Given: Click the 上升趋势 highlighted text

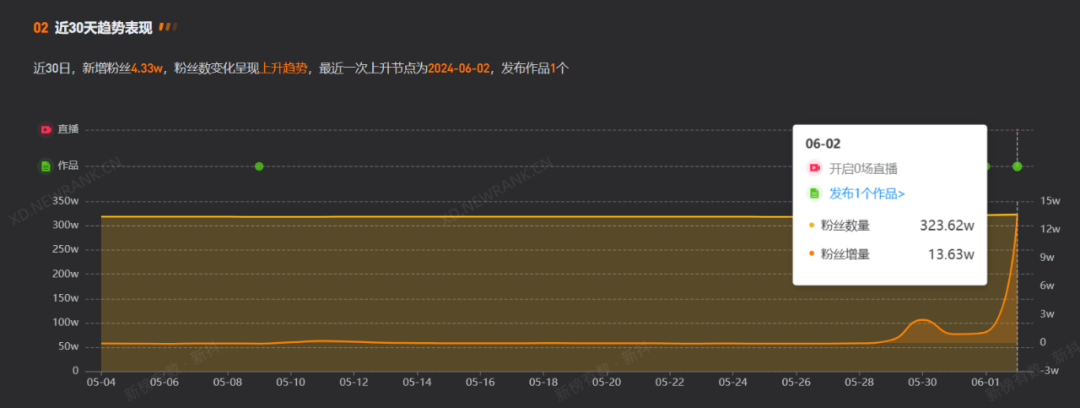Looking at the screenshot, I should [284, 68].
